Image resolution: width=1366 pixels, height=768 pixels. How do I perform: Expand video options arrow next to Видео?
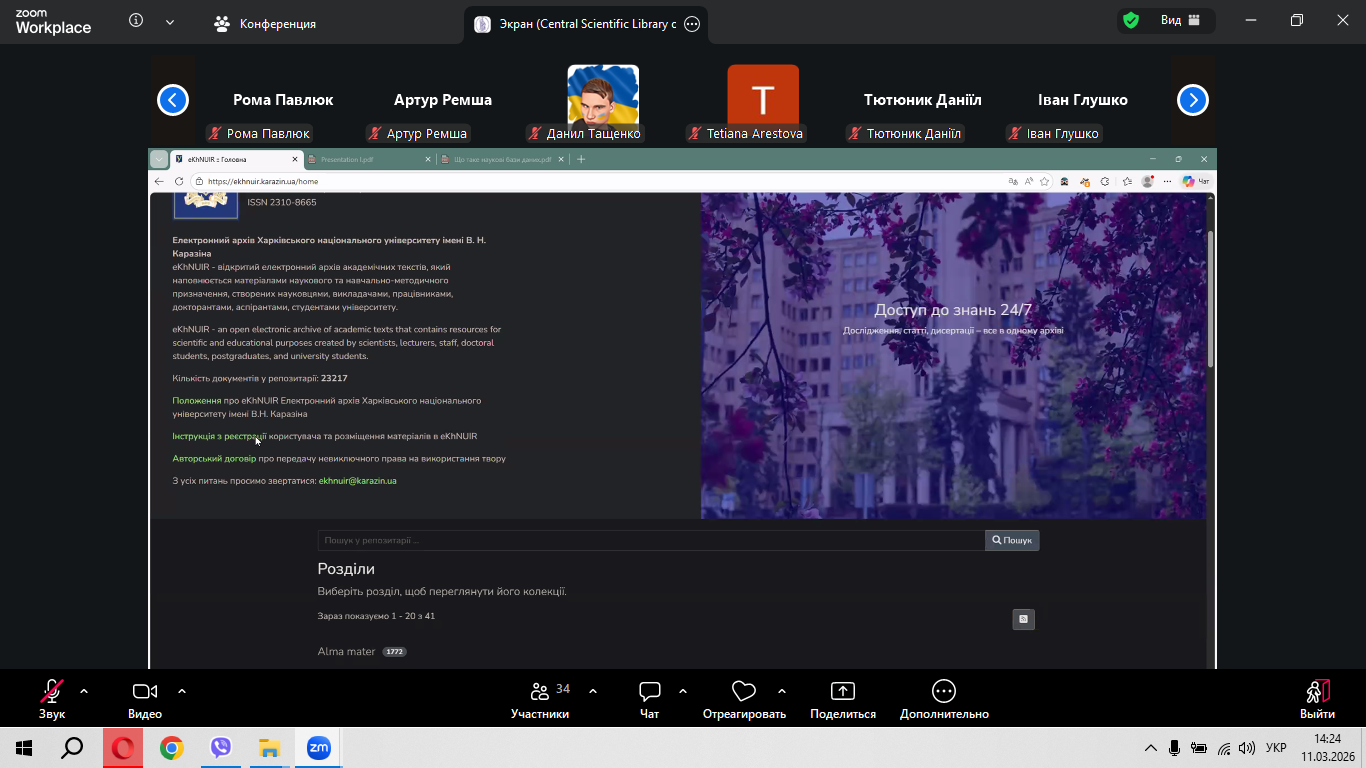tap(182, 691)
